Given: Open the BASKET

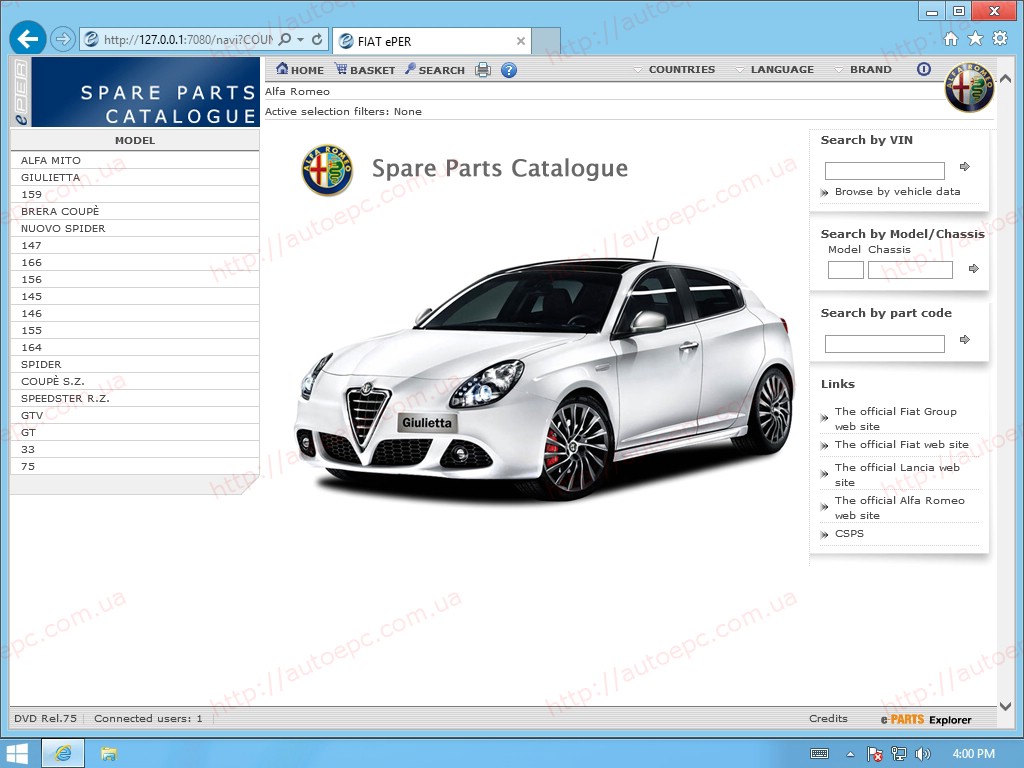Looking at the screenshot, I should (x=365, y=70).
